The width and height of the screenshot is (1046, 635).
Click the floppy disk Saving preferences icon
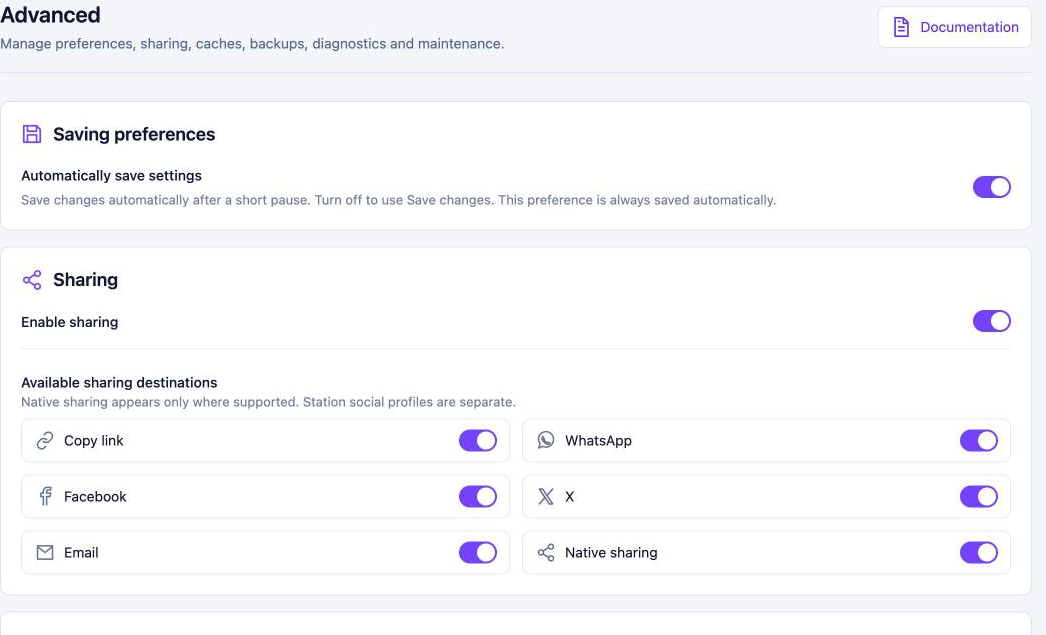[31, 134]
